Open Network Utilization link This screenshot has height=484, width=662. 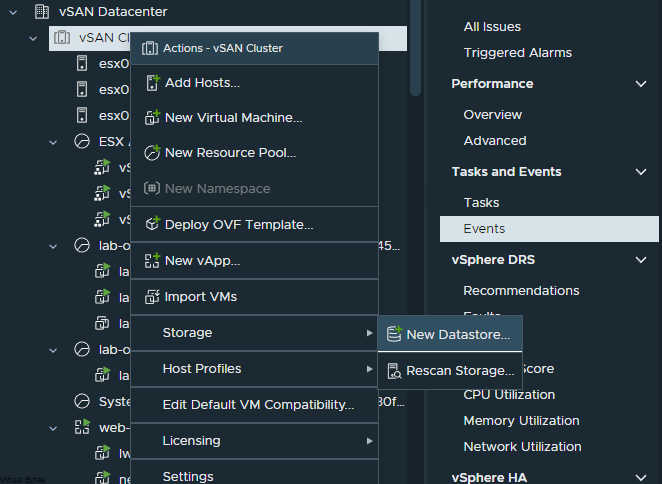522,446
